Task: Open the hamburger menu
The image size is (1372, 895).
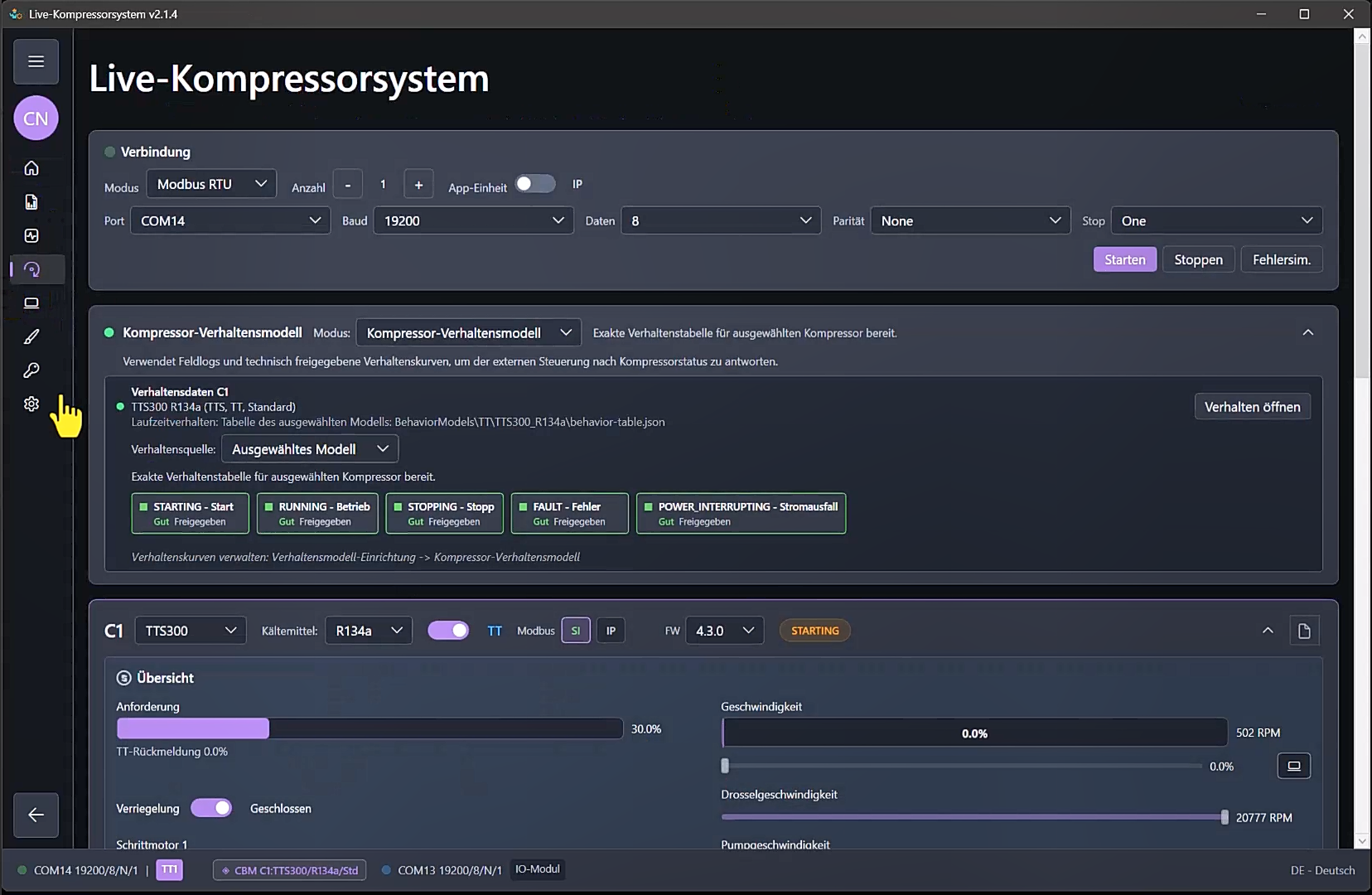Action: 36,61
